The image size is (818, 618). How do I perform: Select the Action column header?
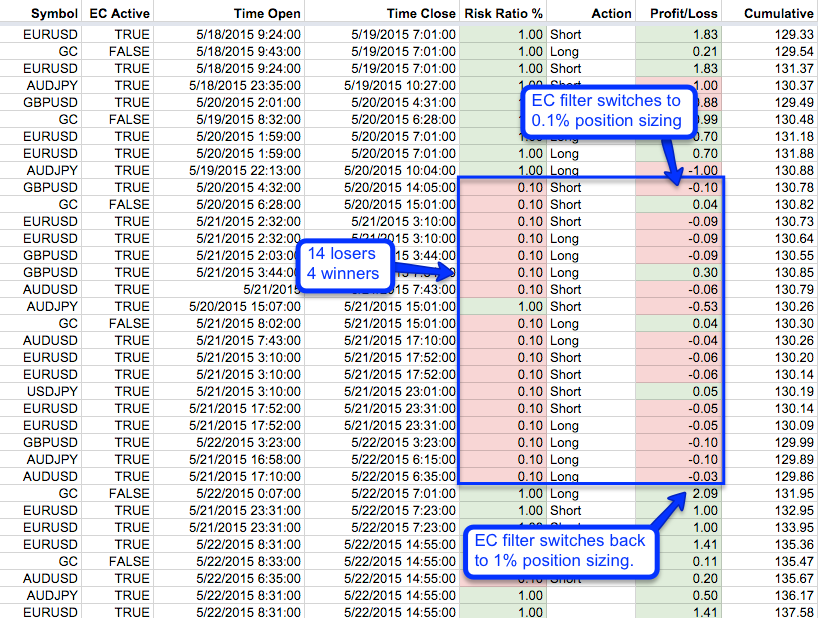coord(611,14)
